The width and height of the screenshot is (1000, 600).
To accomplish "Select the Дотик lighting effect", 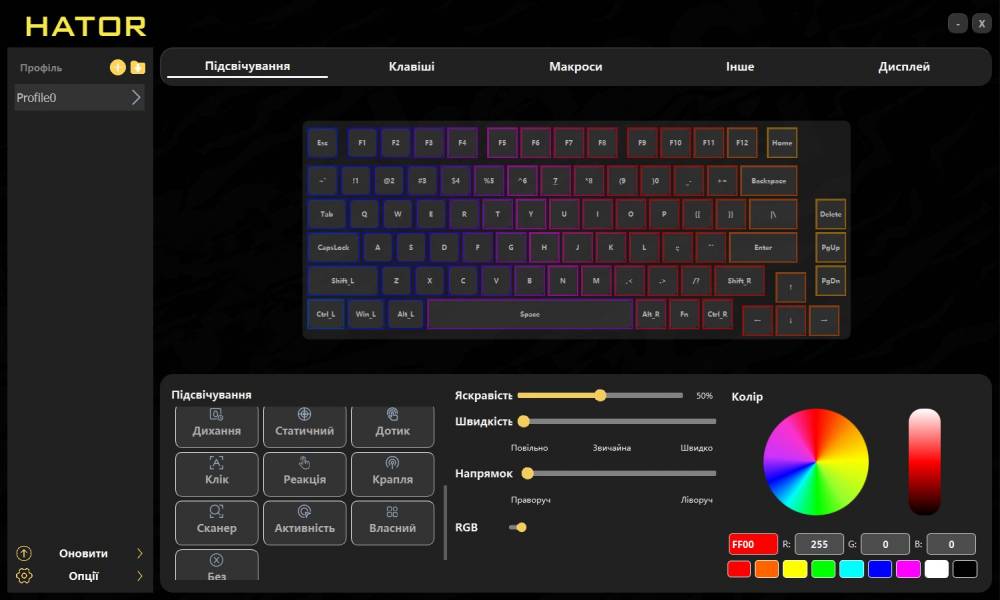I will 392,426.
